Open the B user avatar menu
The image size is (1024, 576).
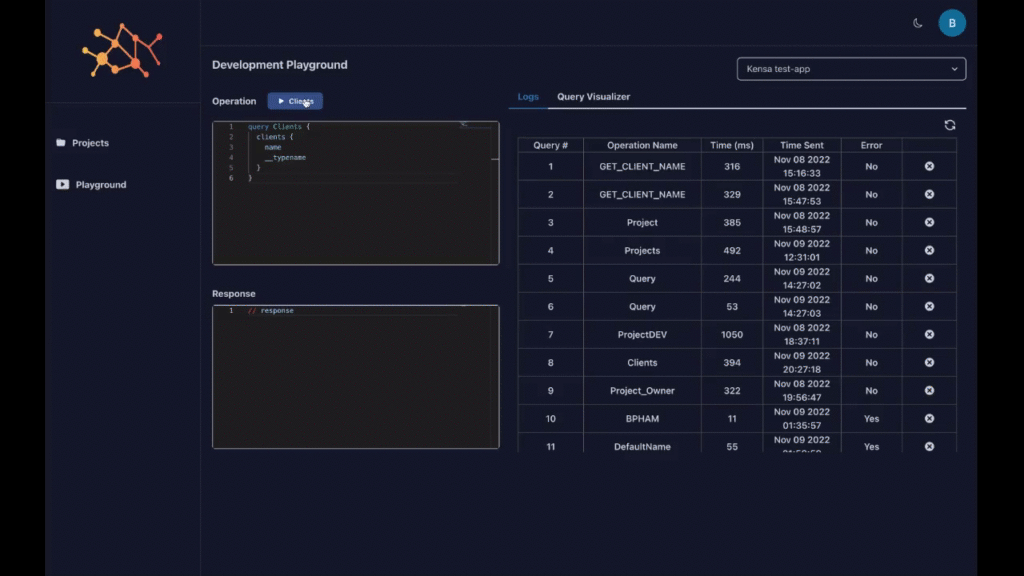point(952,22)
